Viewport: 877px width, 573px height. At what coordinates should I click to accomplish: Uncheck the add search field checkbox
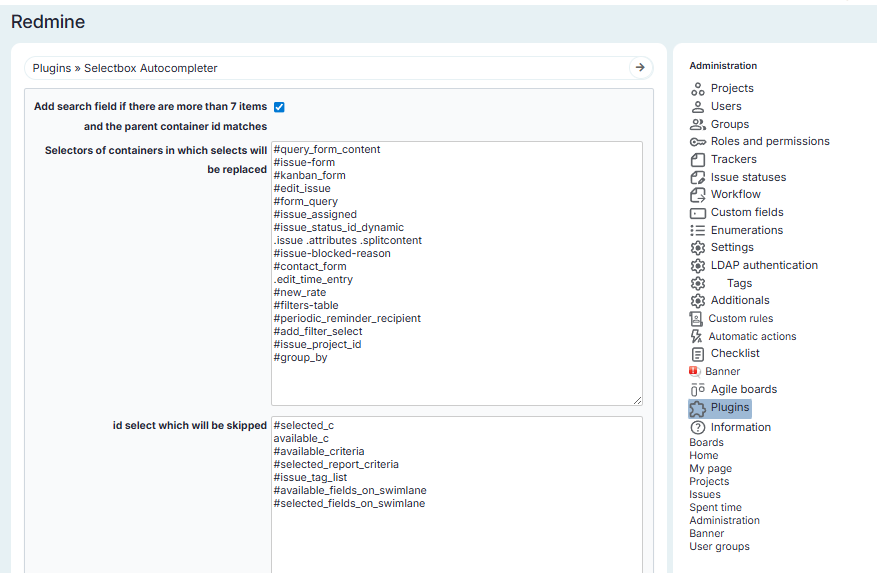pyautogui.click(x=279, y=107)
